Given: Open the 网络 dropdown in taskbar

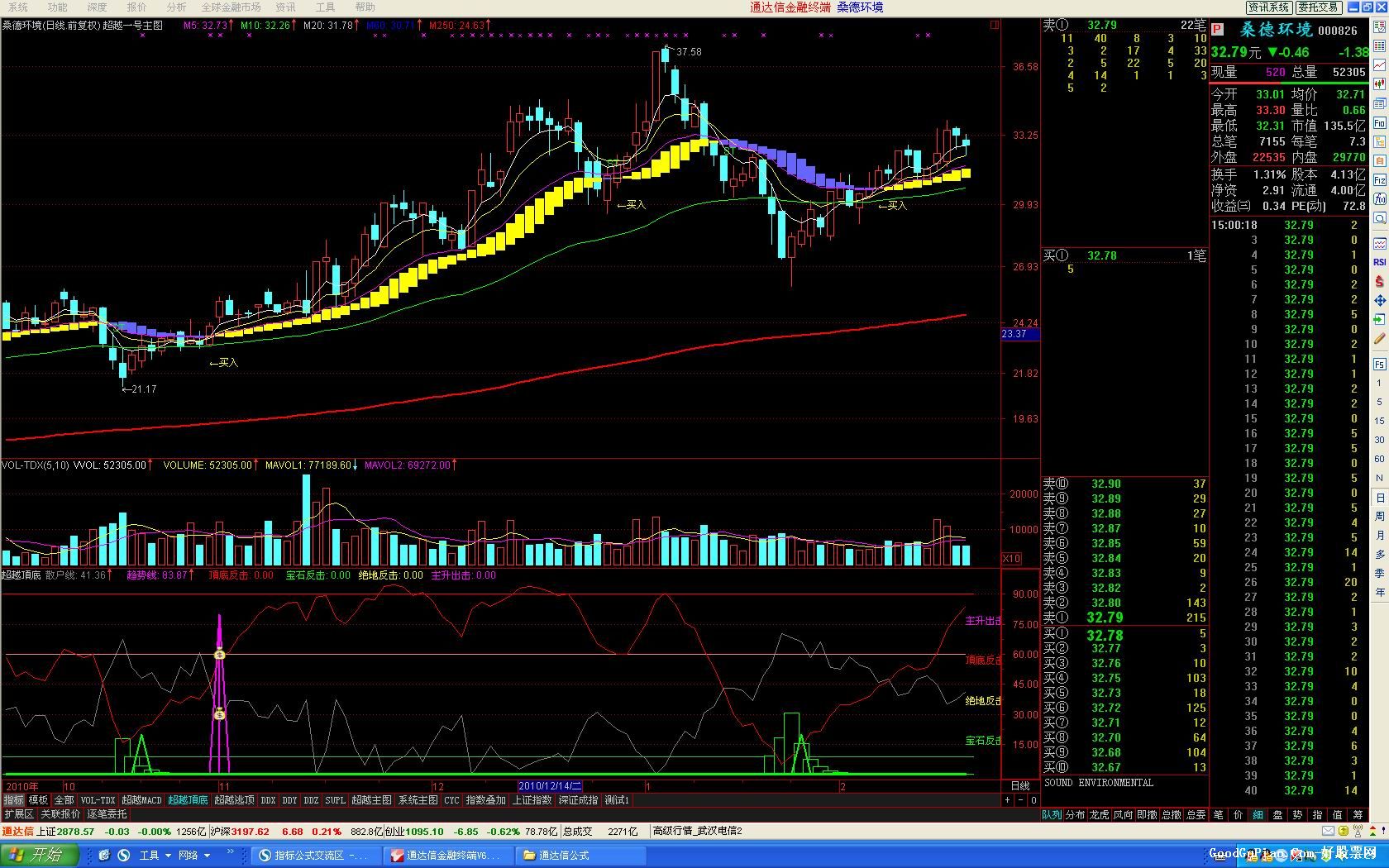Looking at the screenshot, I should click(x=194, y=855).
